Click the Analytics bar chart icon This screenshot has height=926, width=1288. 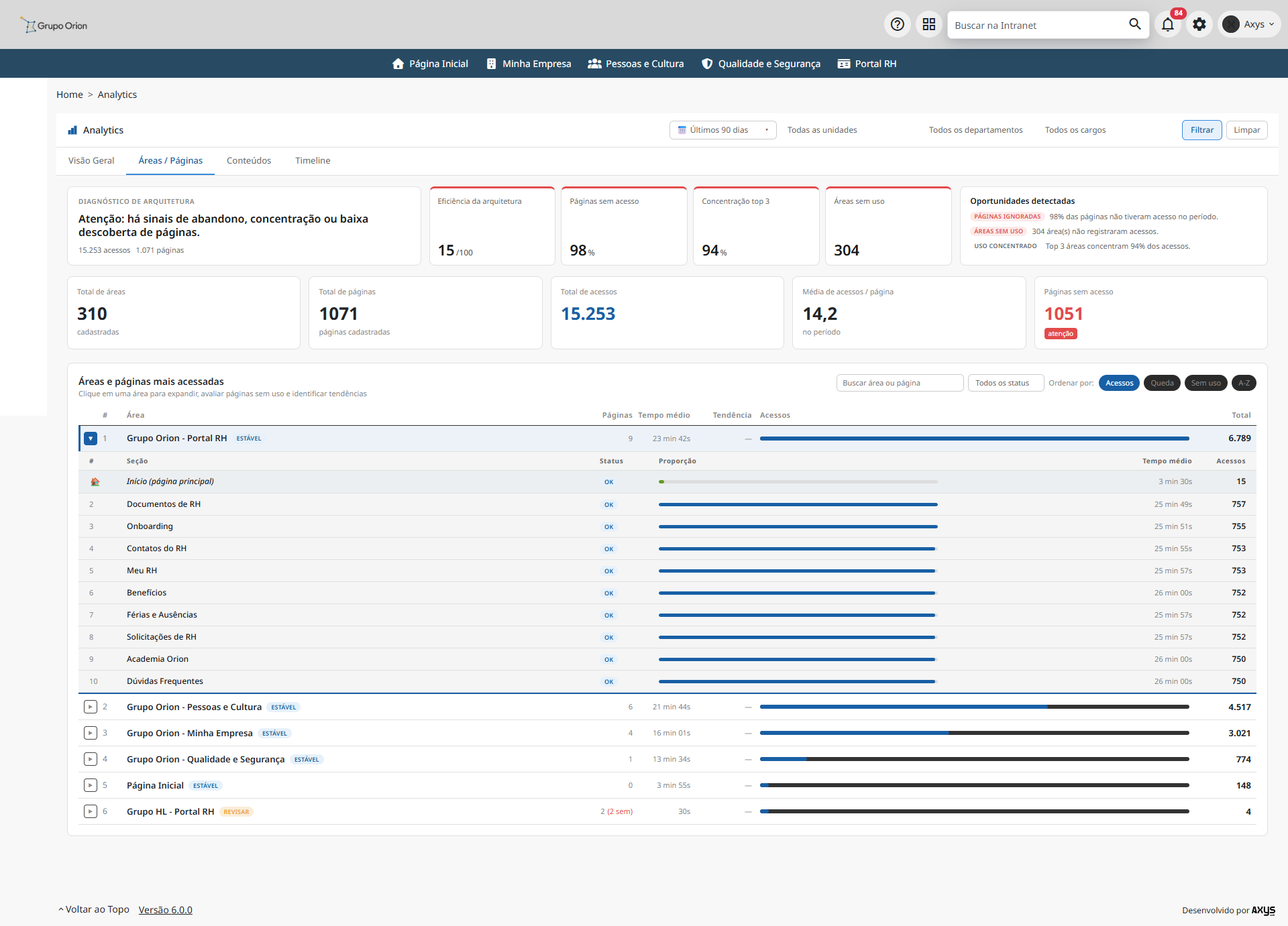pos(72,130)
